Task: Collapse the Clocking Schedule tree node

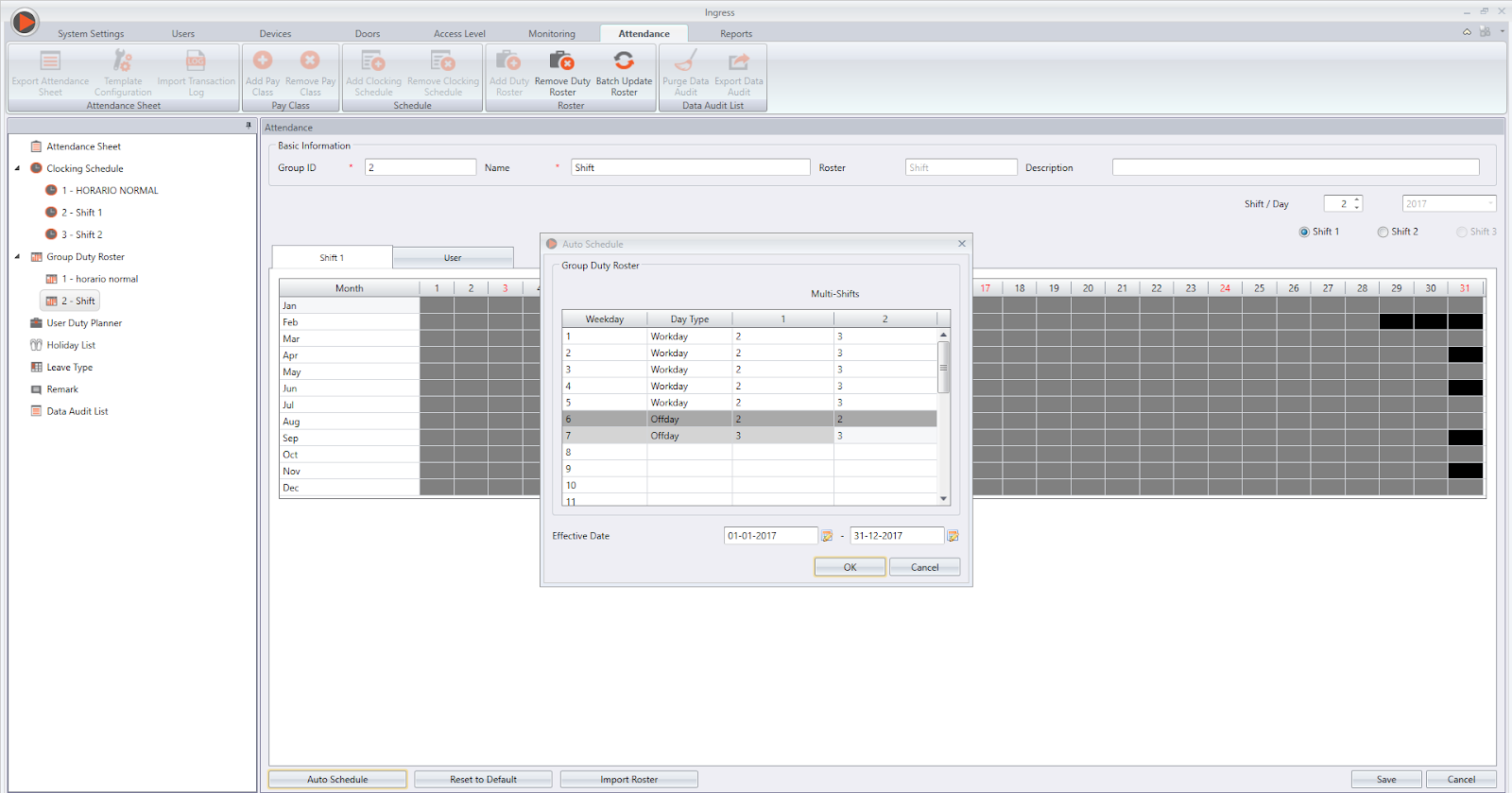Action: pyautogui.click(x=17, y=168)
